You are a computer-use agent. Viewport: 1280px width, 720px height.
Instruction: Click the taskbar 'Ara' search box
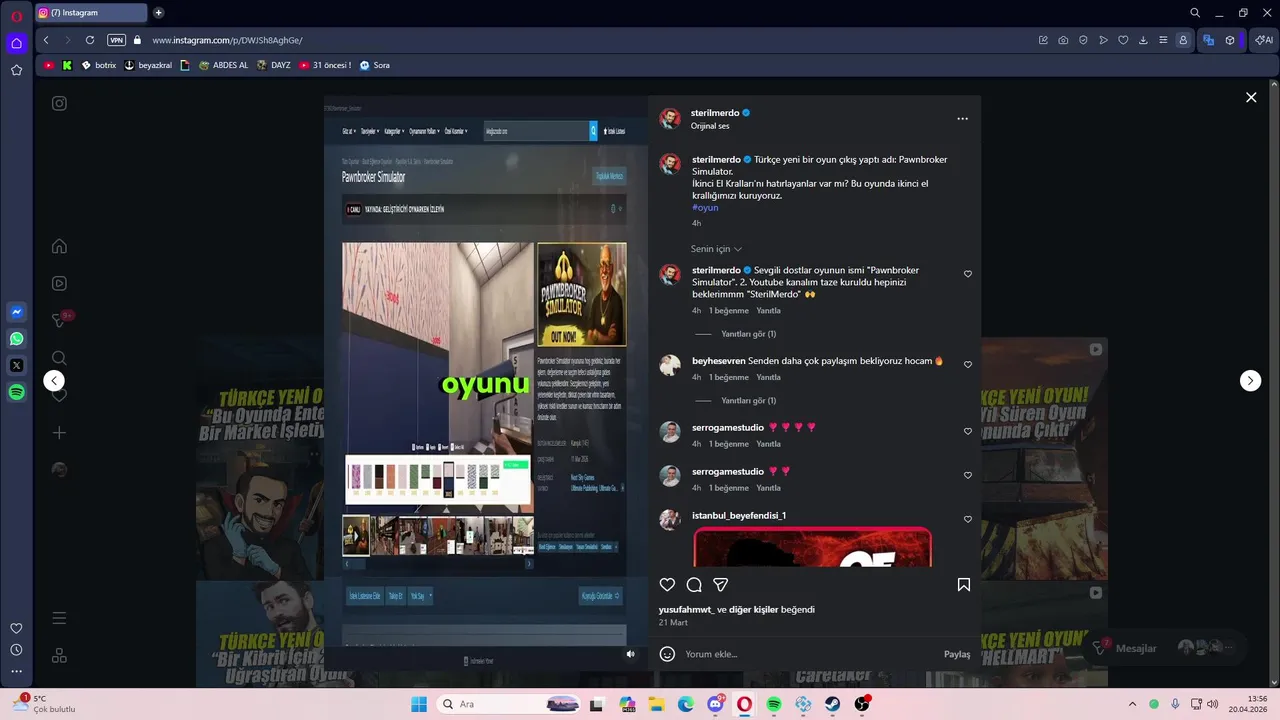[x=510, y=704]
